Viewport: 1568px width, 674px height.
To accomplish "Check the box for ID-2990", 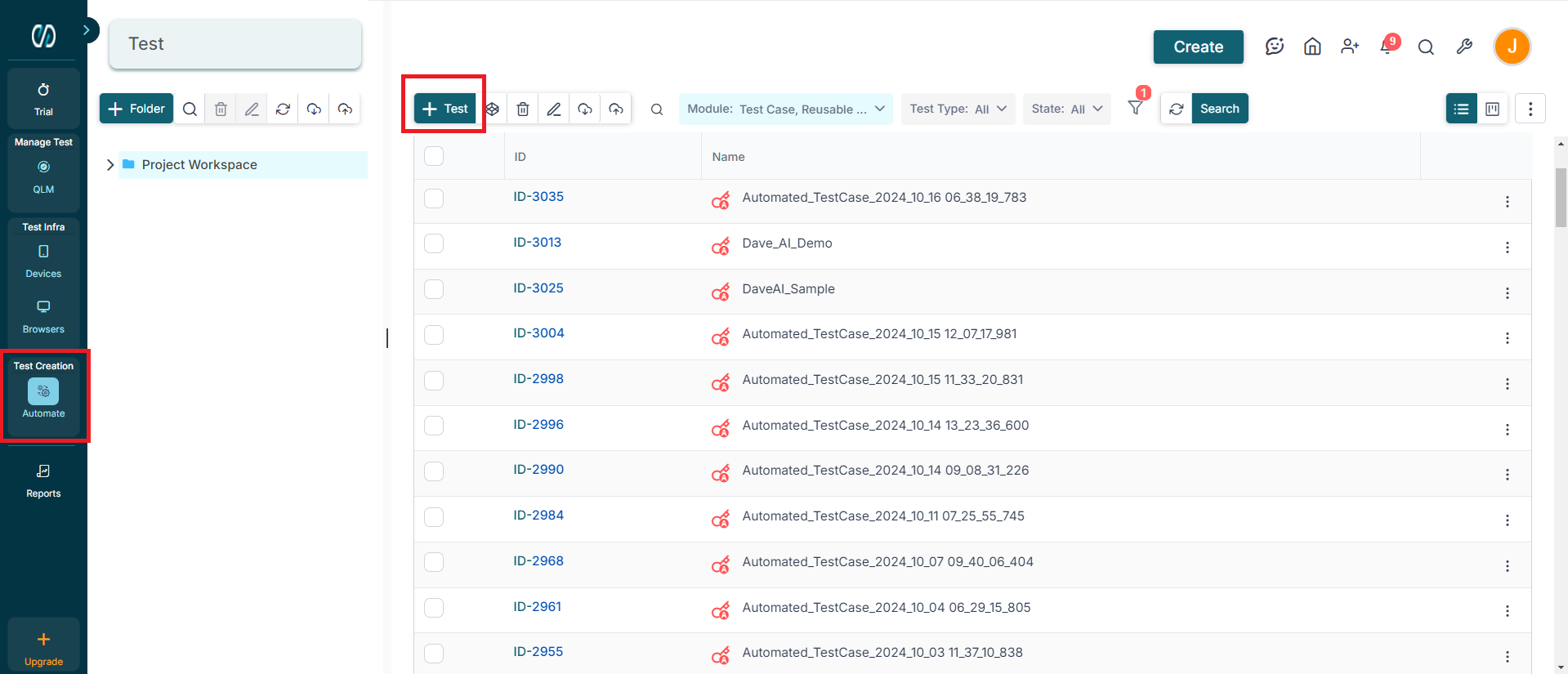I will [x=434, y=471].
